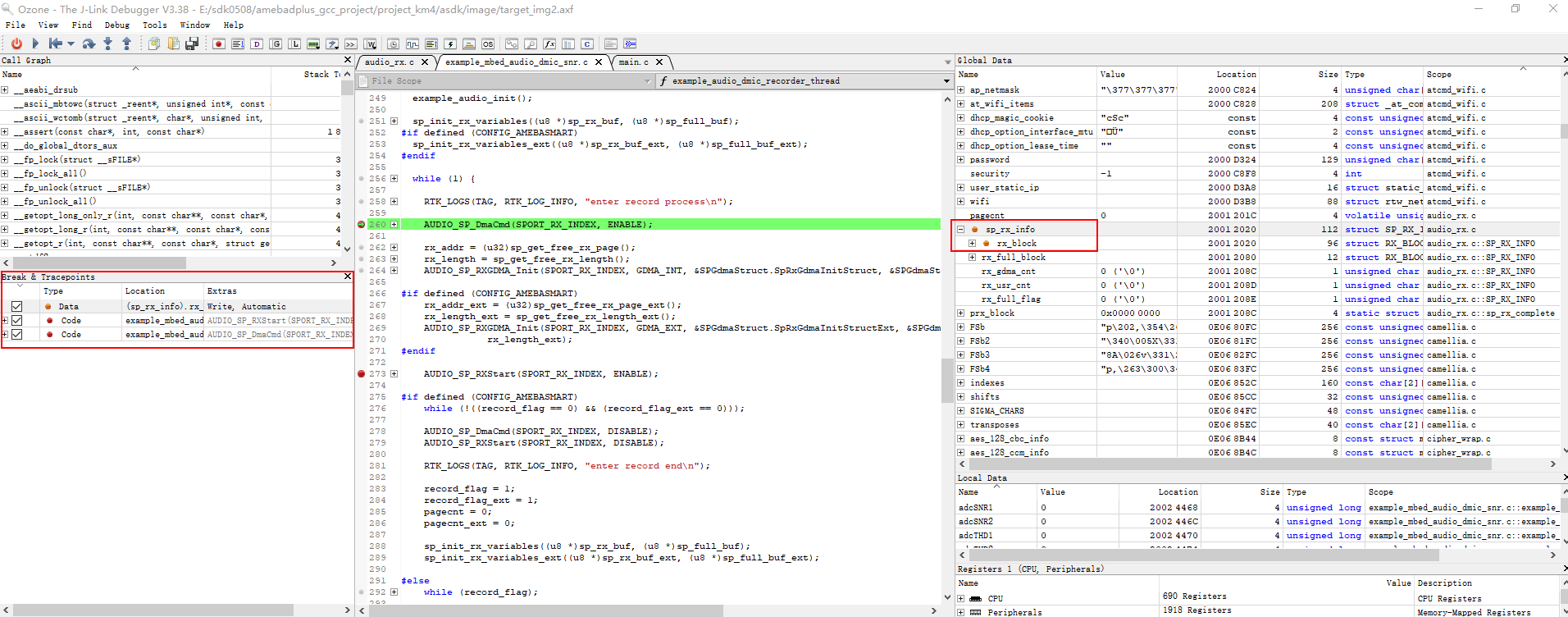Click the red power Stop Debug icon

click(x=16, y=43)
